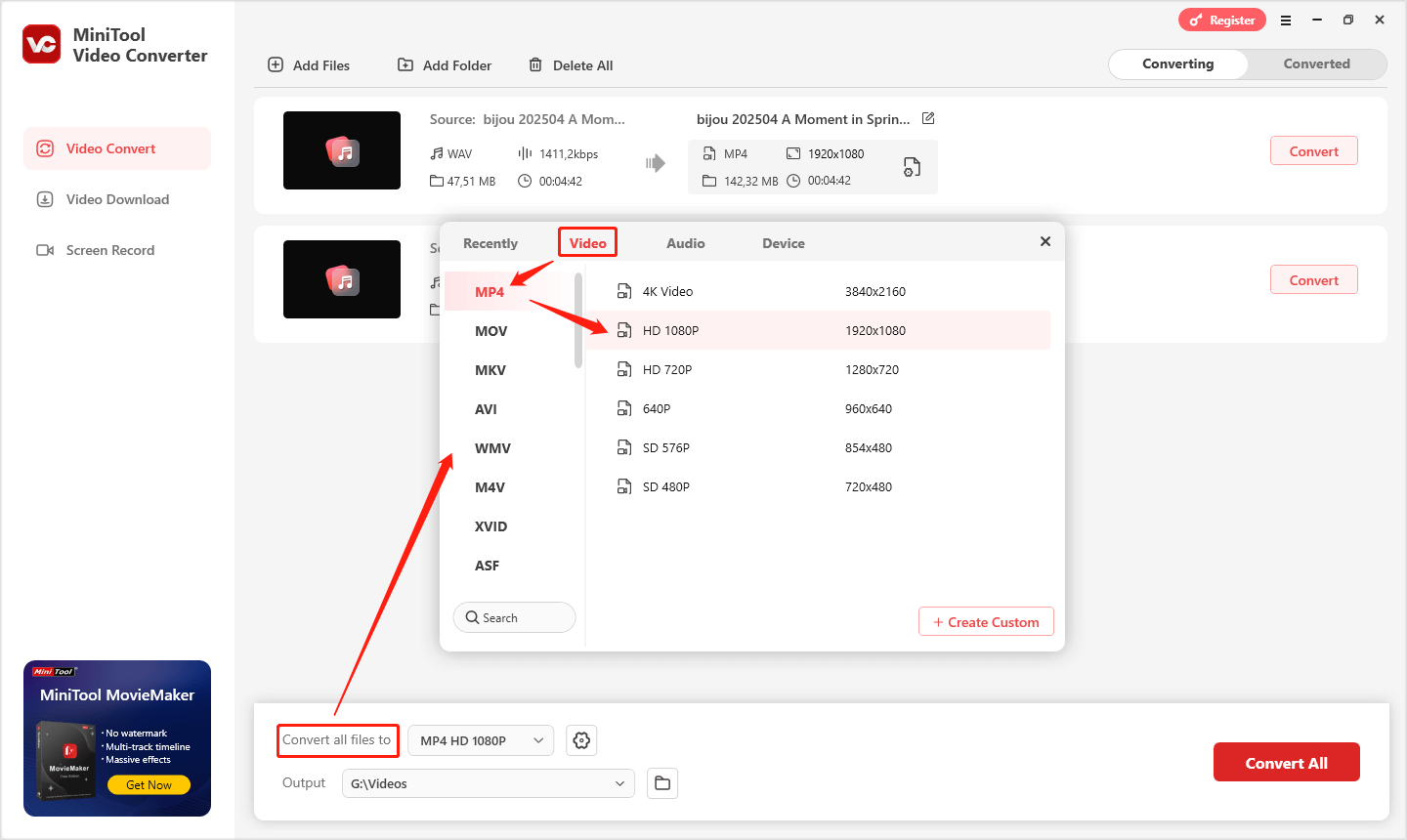Click Convert for the first file
The image size is (1407, 840).
coord(1314,151)
